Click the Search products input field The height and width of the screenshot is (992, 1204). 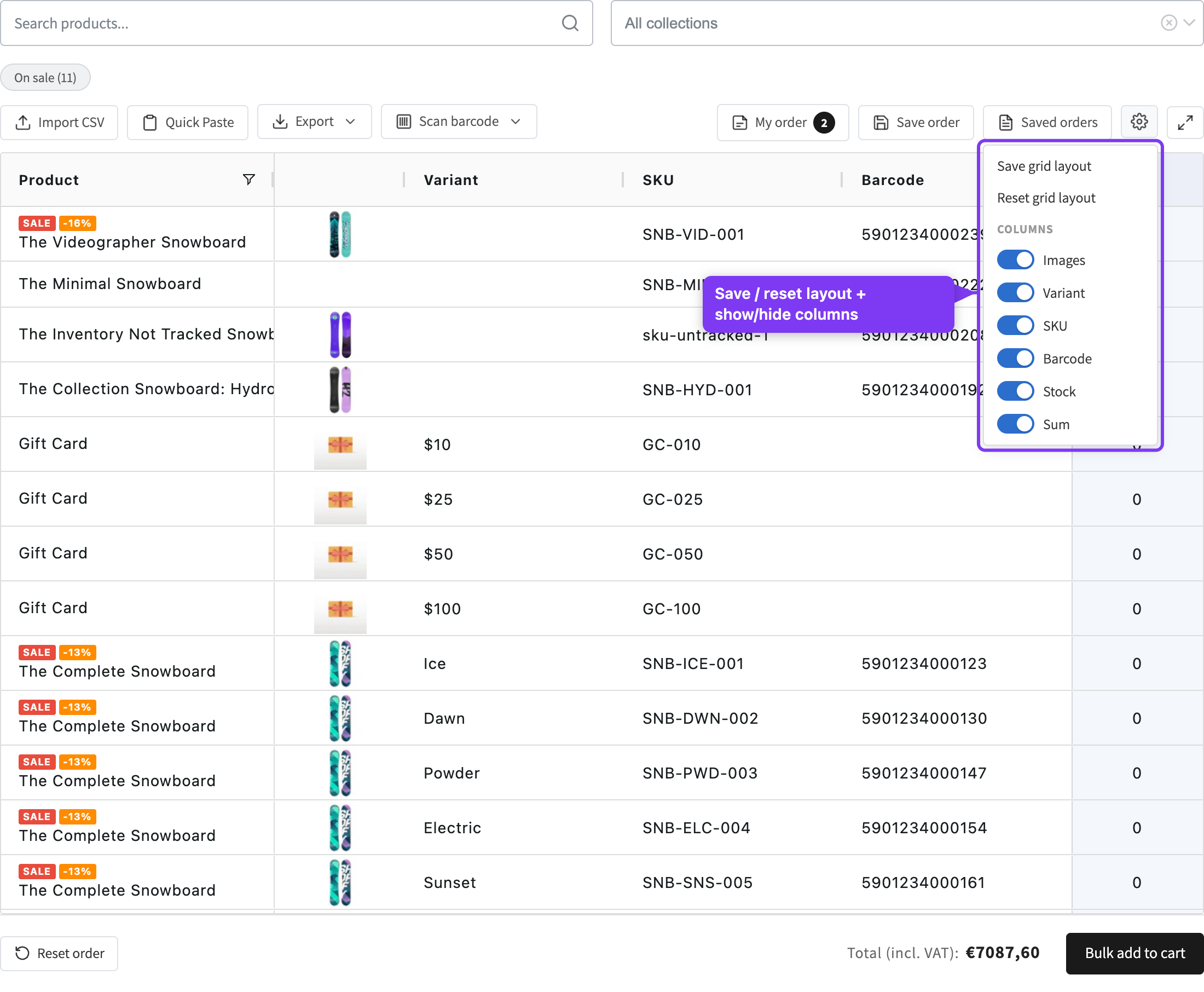297,23
